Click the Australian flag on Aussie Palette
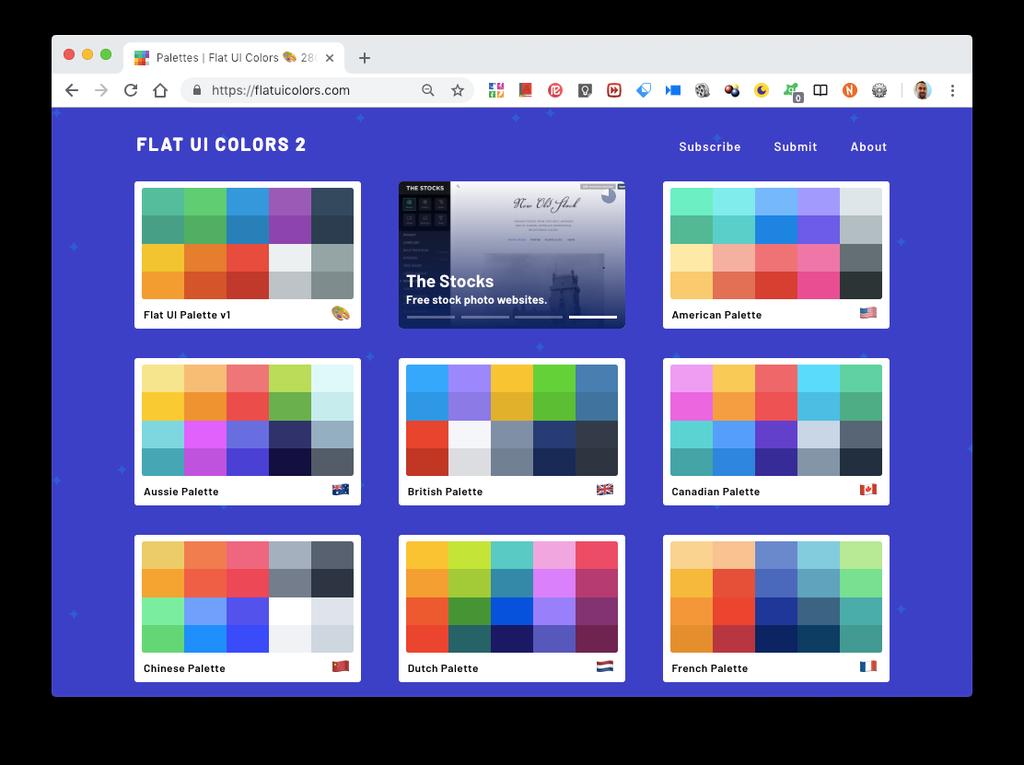 click(340, 489)
